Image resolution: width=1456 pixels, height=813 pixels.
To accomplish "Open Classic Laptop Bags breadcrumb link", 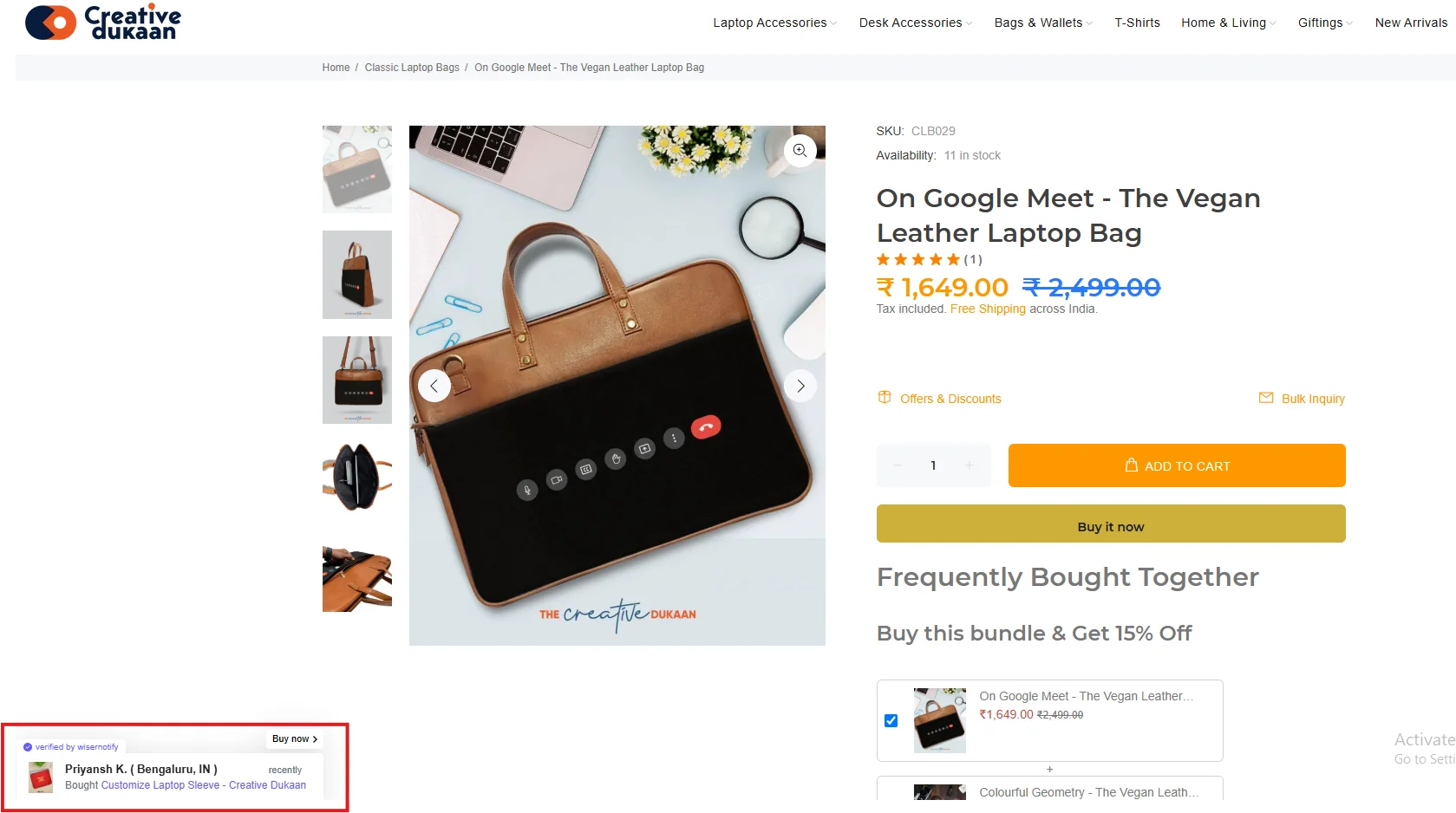I will [x=412, y=68].
